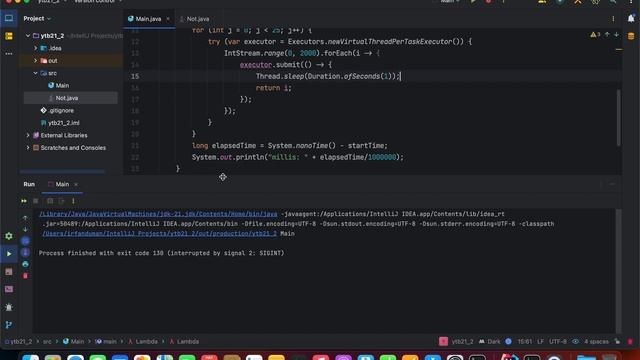The width and height of the screenshot is (640, 360).
Task: Change 4 spaces indent setting
Action: point(596,342)
